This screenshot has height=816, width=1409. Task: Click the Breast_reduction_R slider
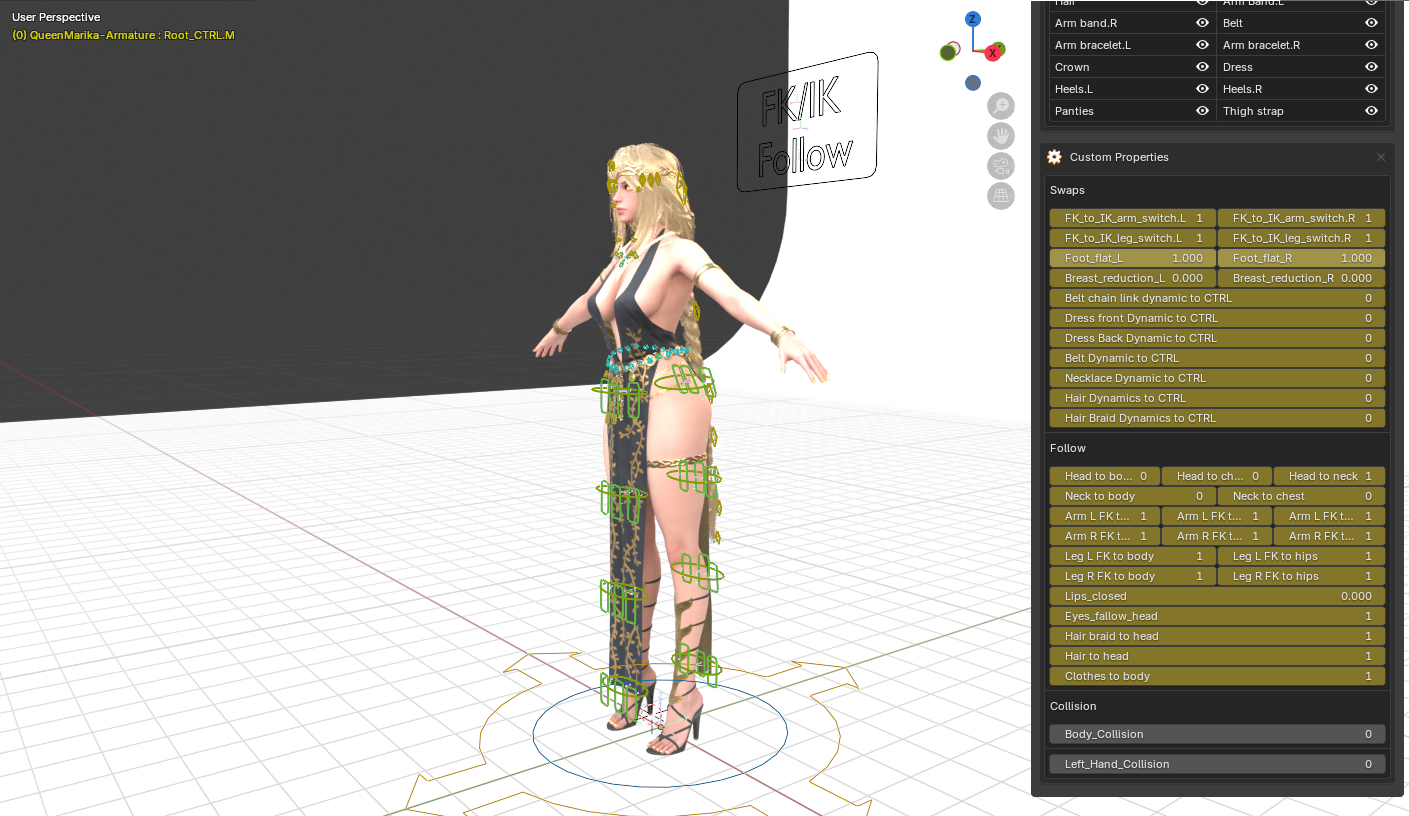point(1301,278)
